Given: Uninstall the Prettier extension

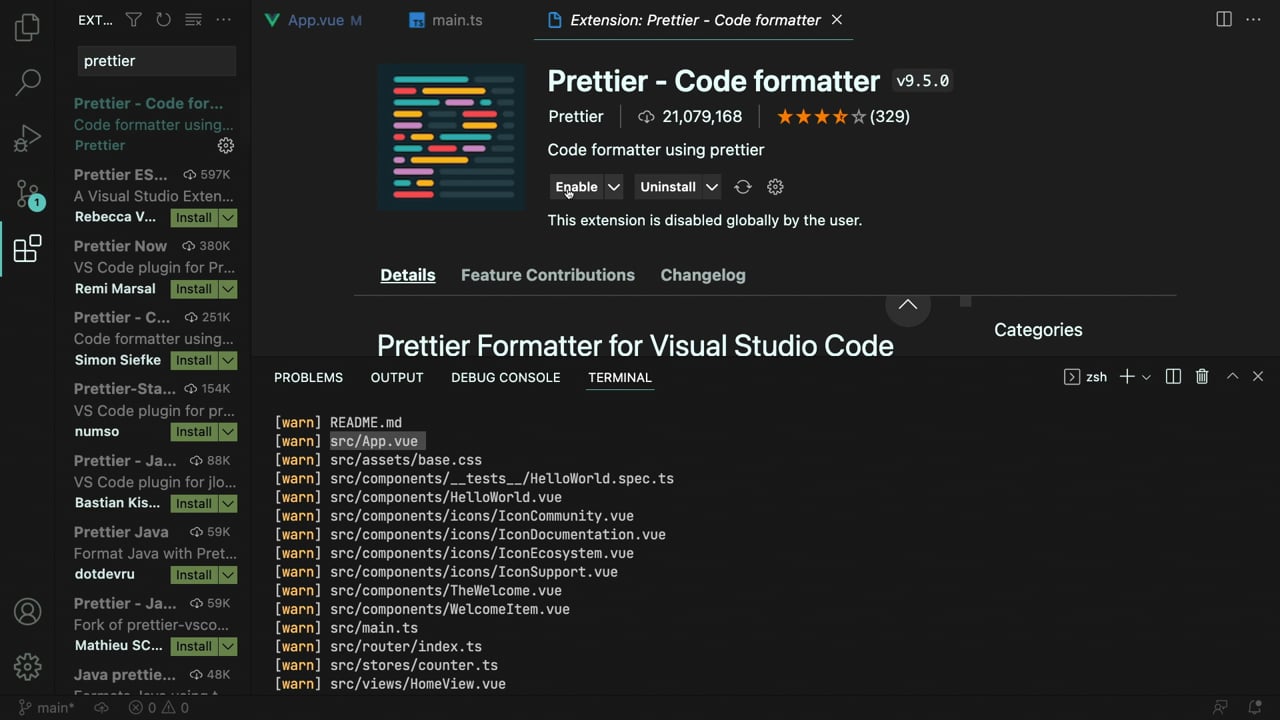Looking at the screenshot, I should click(x=668, y=187).
